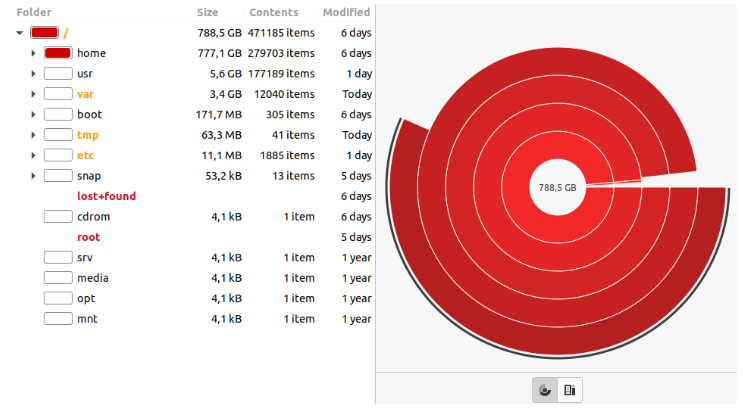The width and height of the screenshot is (743, 410).
Task: Click the 788,5 GB chart center
Action: tap(557, 187)
